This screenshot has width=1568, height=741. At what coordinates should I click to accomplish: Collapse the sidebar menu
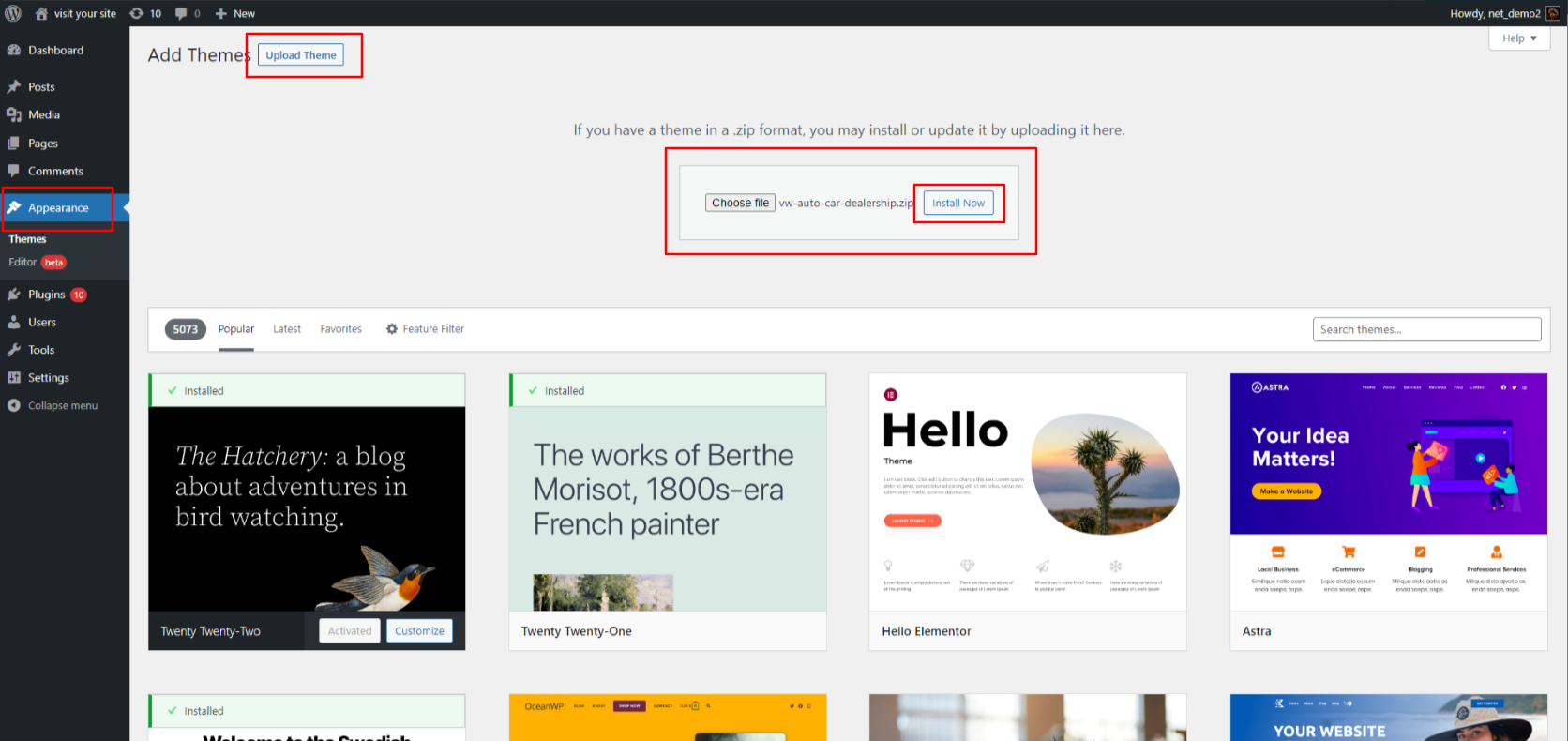tap(62, 406)
